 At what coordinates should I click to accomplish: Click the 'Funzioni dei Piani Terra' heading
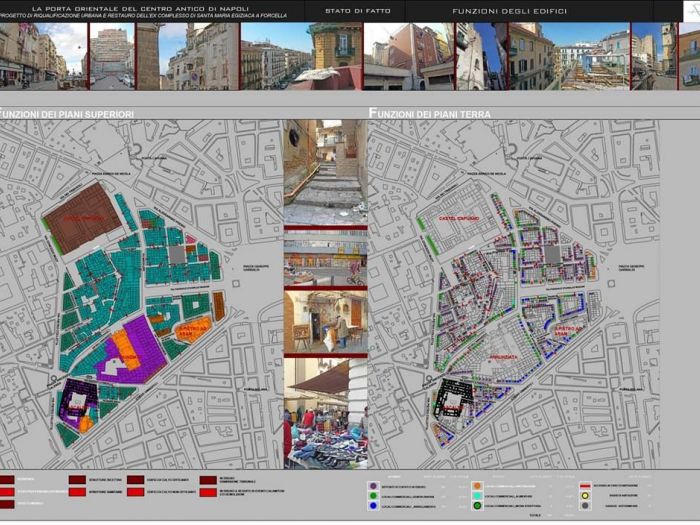coord(430,114)
